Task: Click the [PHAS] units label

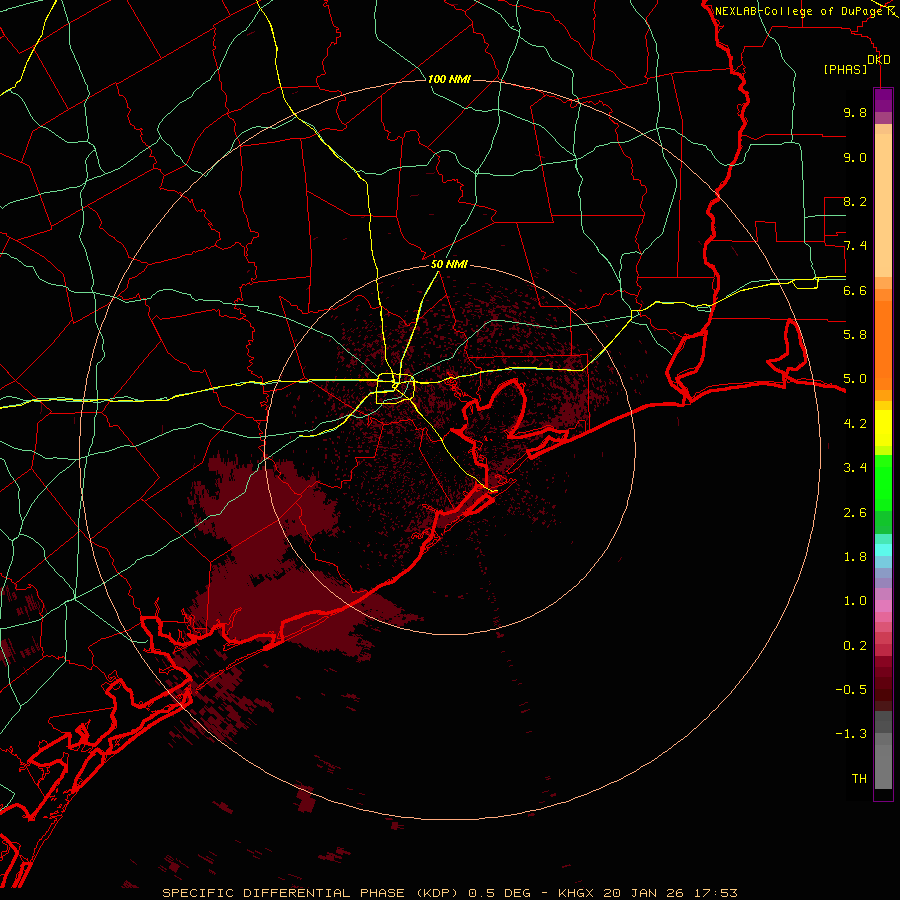Action: tap(845, 70)
